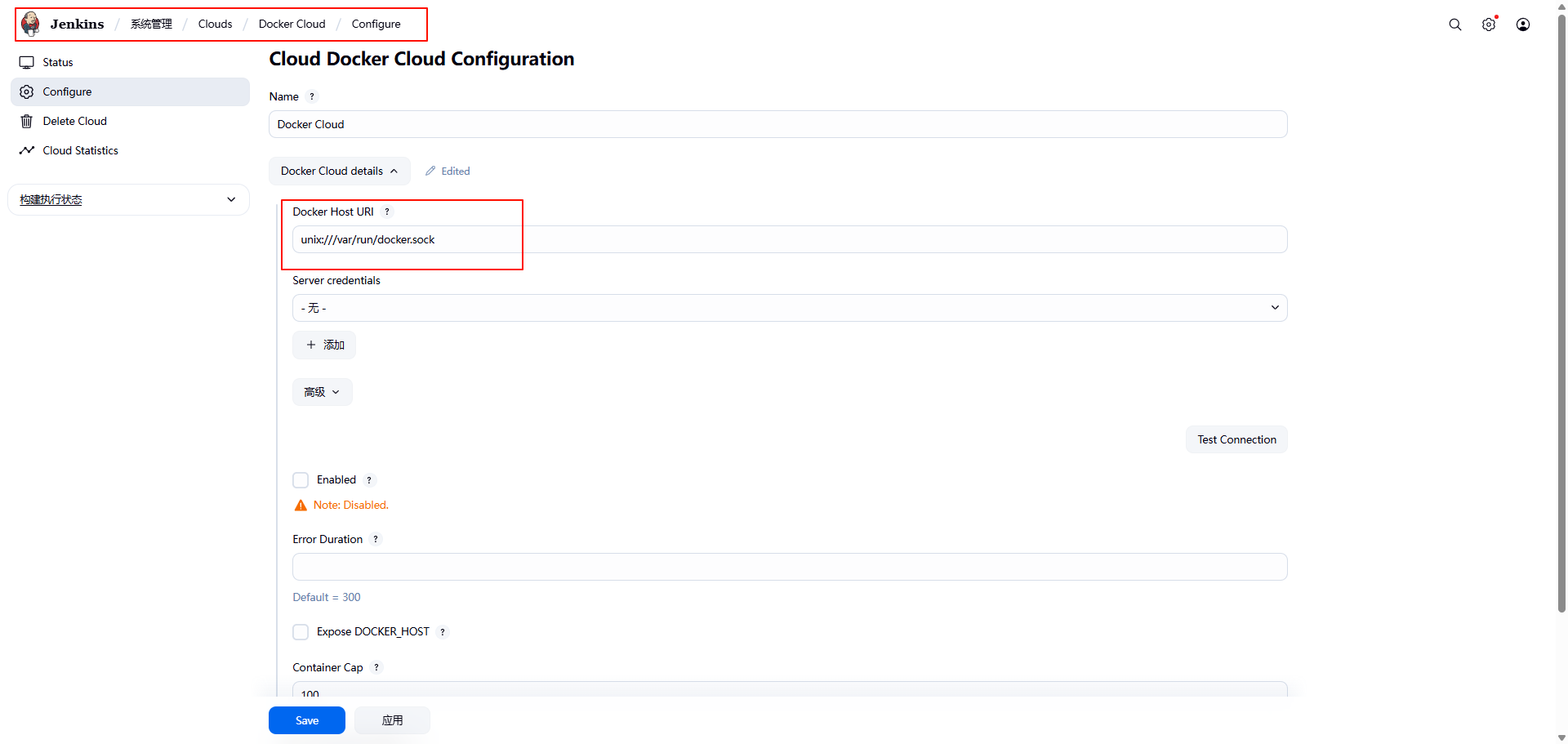Click the Cloud Statistics chart icon
1568x744 pixels.
[x=27, y=150]
